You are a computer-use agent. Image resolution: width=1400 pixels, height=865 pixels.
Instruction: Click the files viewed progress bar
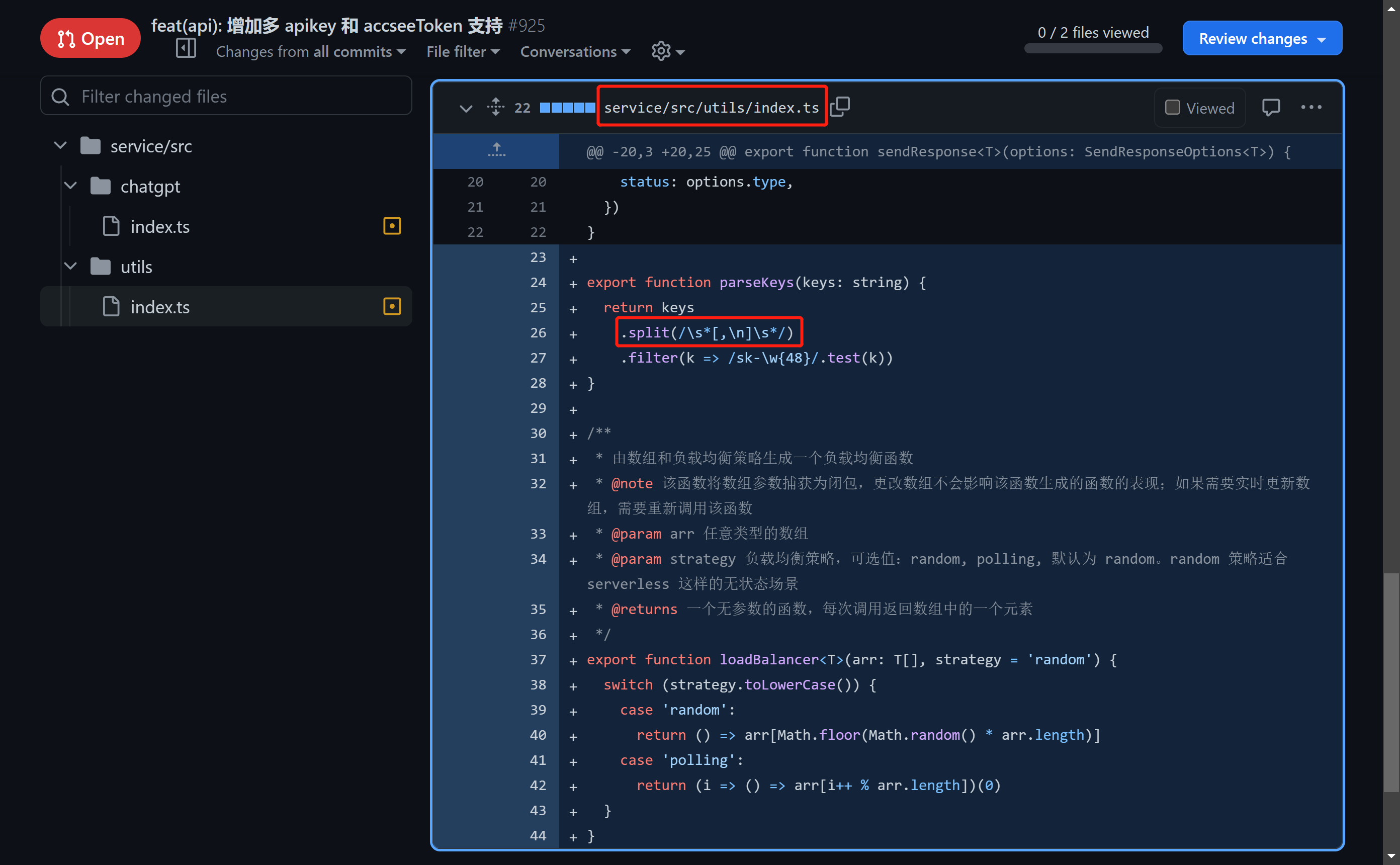1092,49
